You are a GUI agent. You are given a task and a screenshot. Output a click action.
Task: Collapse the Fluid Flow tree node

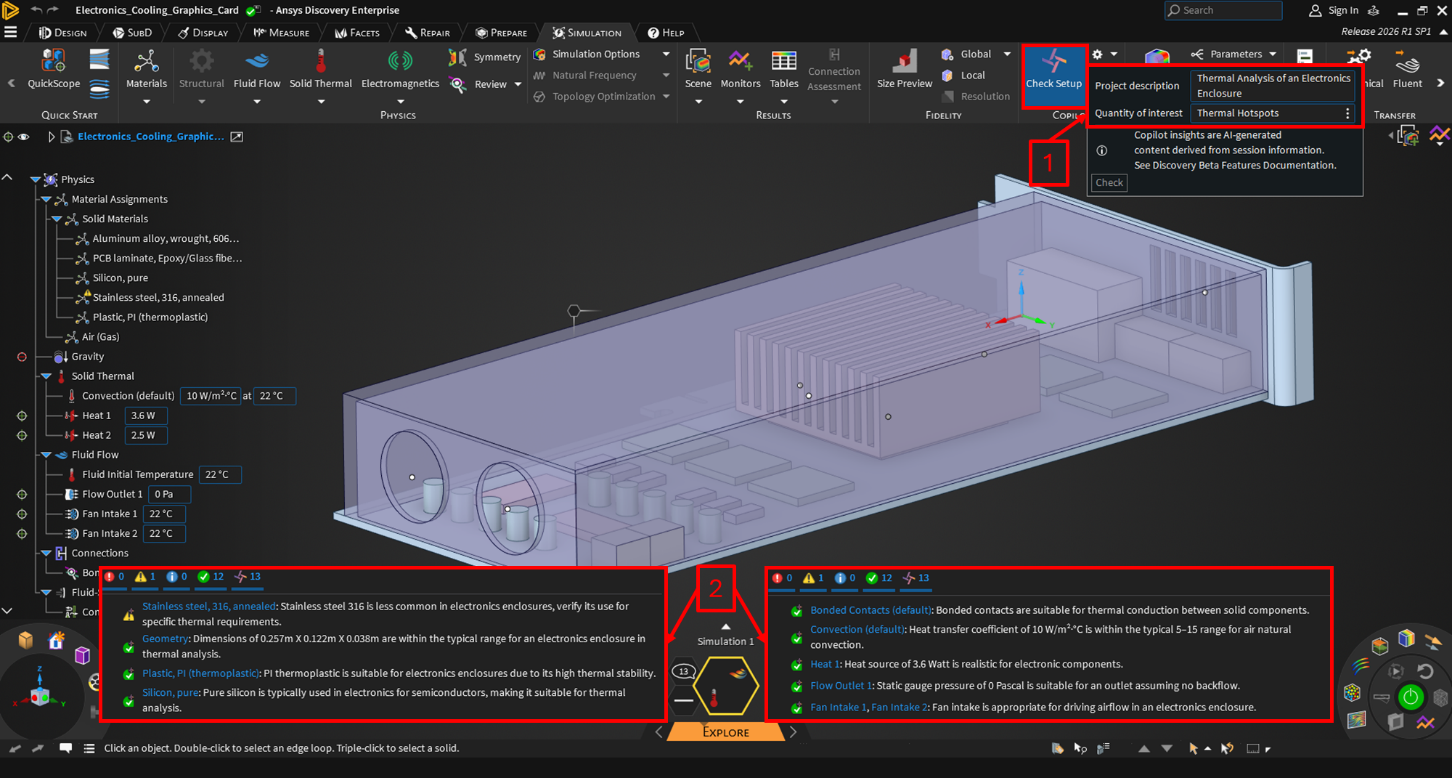[x=46, y=455]
